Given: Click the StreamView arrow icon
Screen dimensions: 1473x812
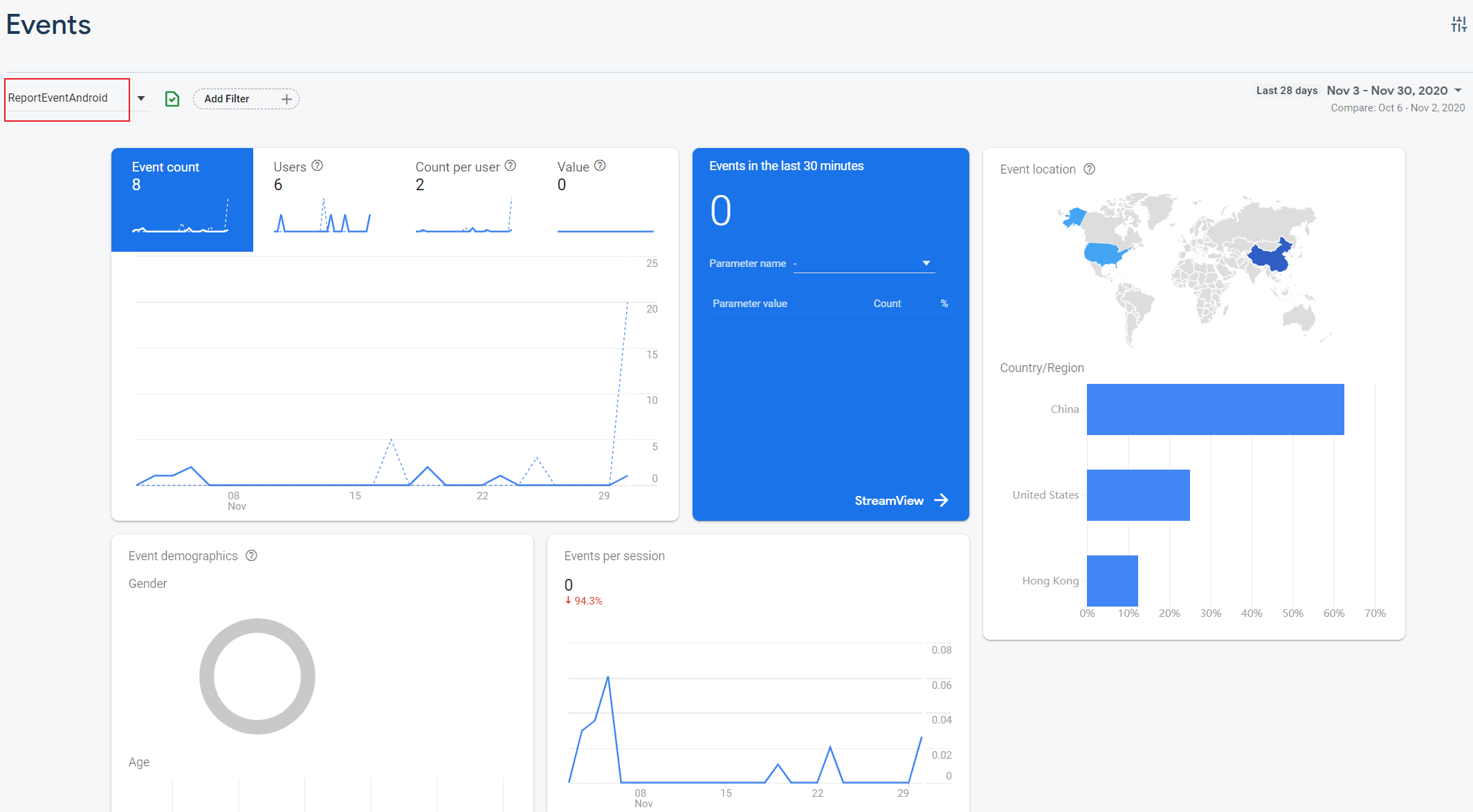Looking at the screenshot, I should 942,501.
